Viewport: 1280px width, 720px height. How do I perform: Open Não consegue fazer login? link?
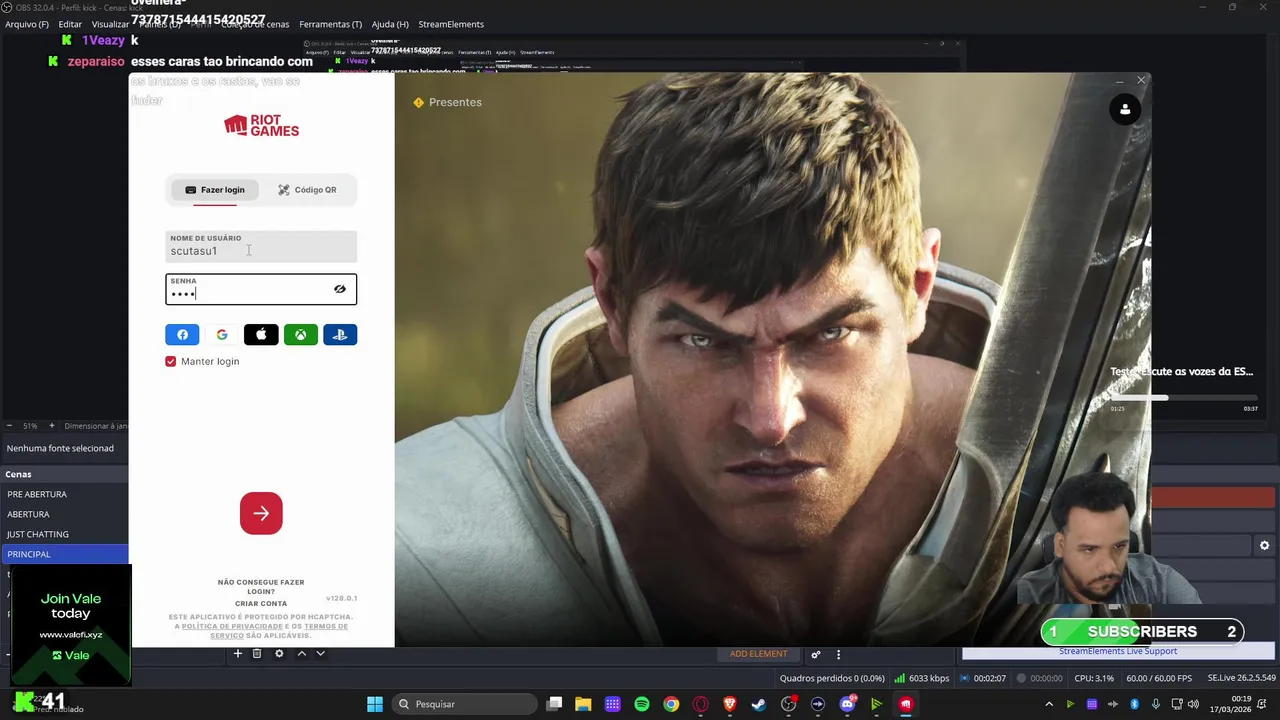[261, 587]
